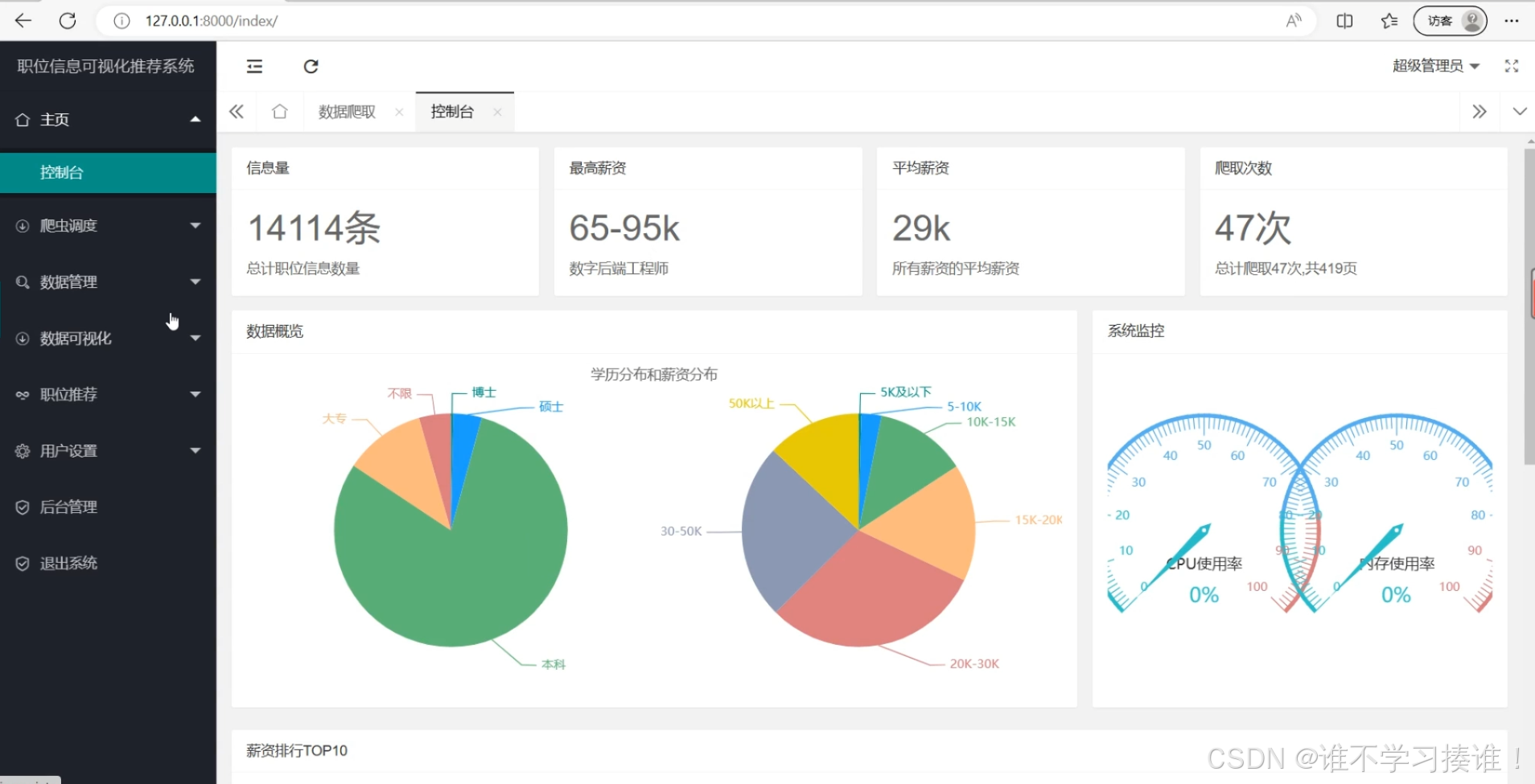This screenshot has height=784, width=1535.
Task: Close the 数据爬取 tab
Action: pos(399,113)
